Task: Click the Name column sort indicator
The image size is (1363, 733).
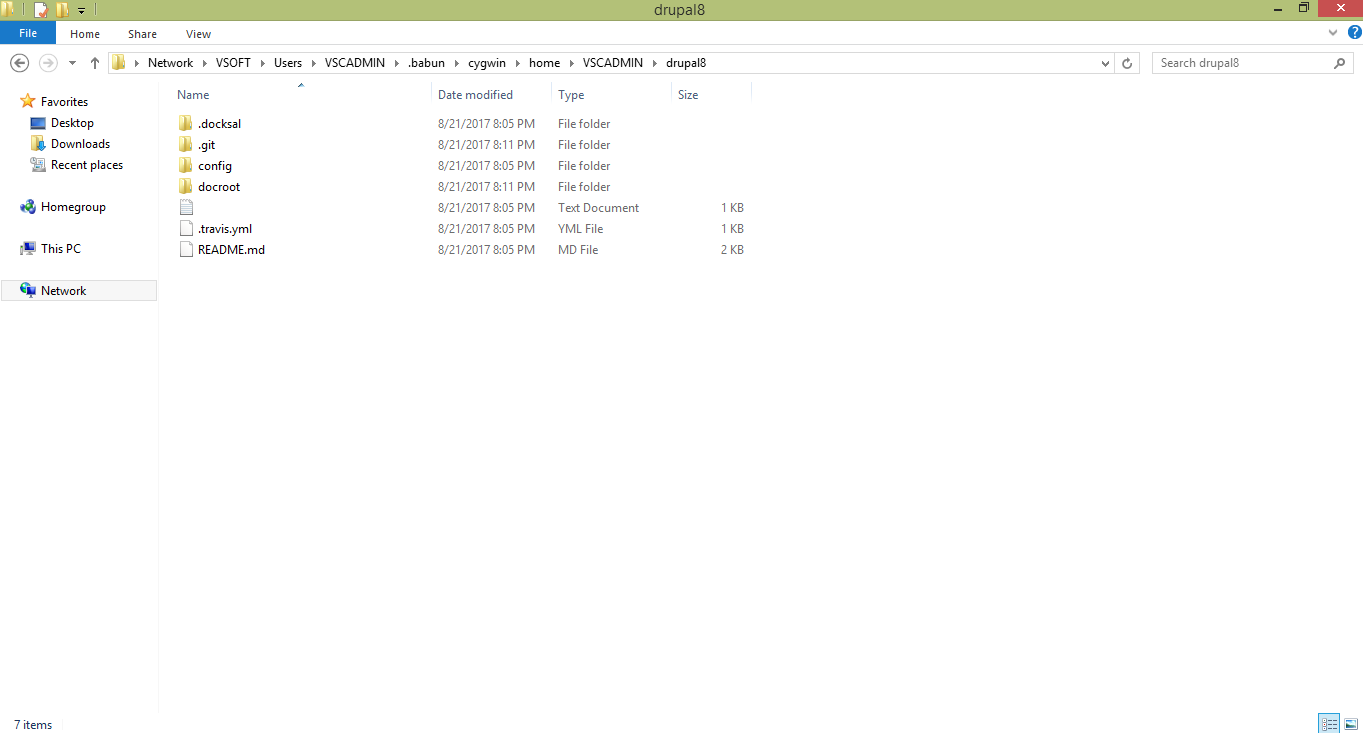Action: click(300, 86)
